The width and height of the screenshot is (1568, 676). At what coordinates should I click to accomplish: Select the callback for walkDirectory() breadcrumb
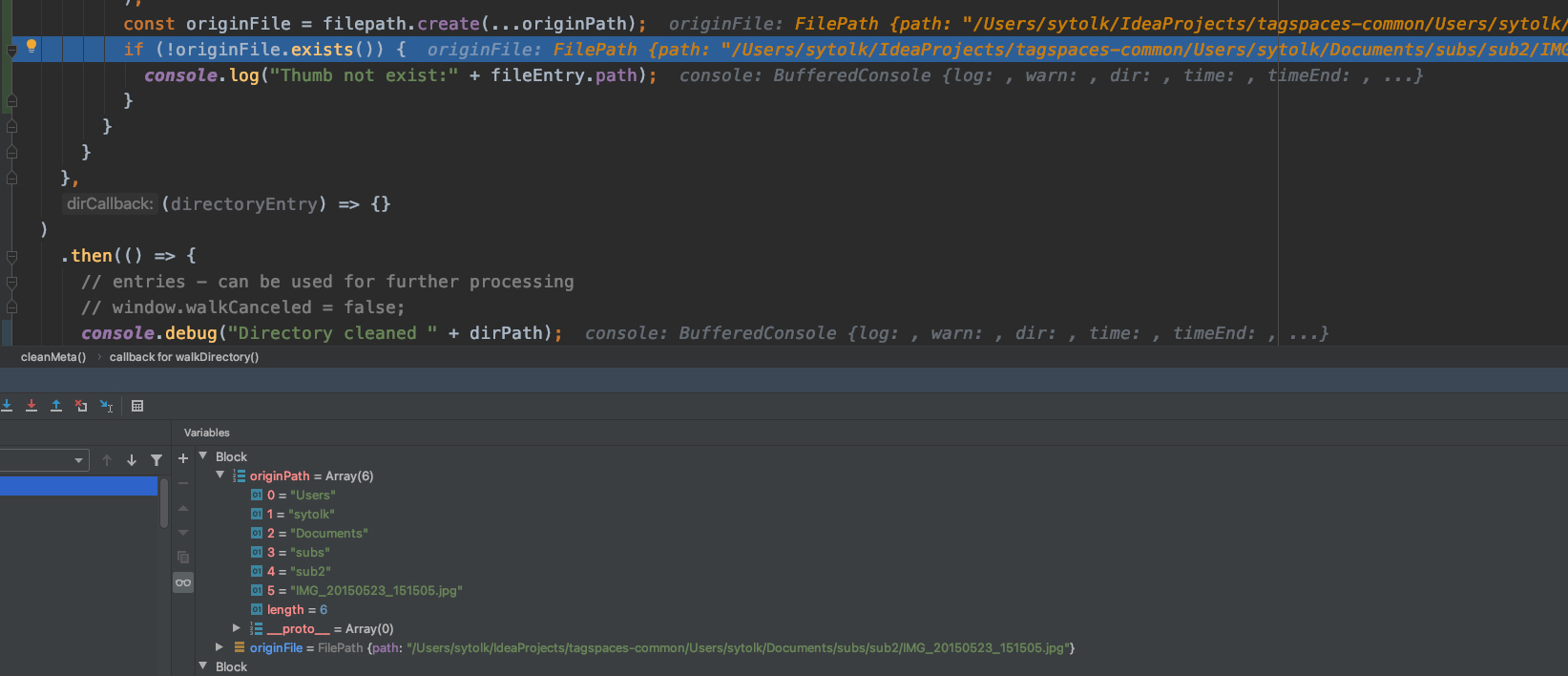pos(184,357)
